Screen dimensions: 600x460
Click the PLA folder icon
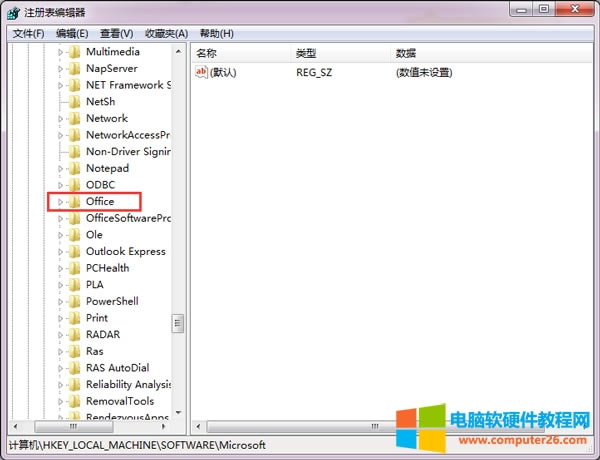pyautogui.click(x=75, y=285)
